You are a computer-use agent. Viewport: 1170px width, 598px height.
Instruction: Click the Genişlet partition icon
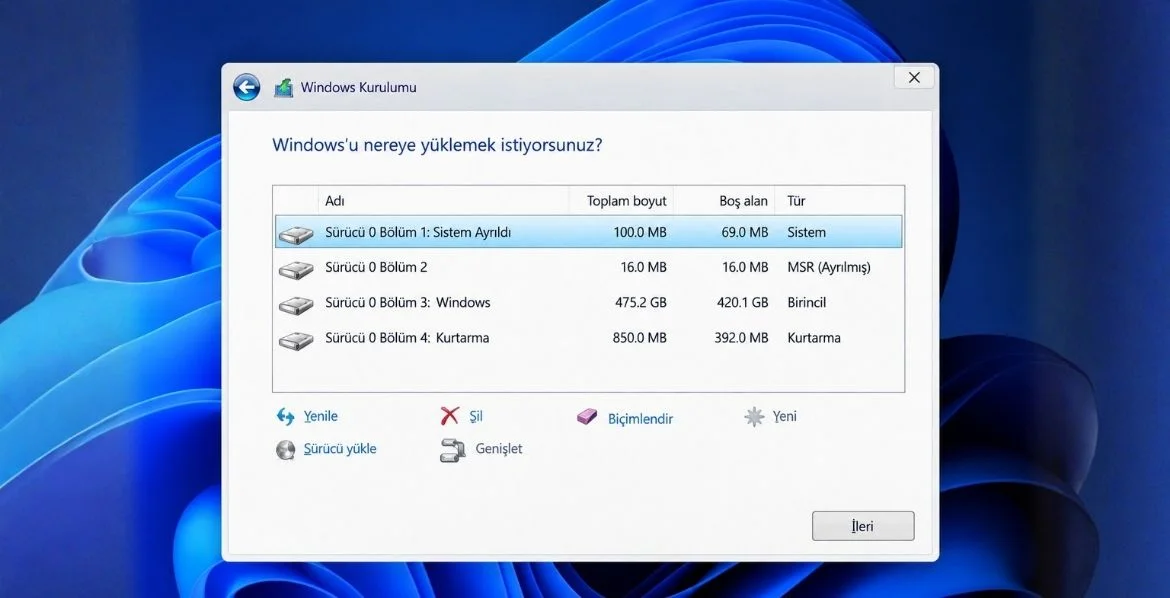point(451,449)
